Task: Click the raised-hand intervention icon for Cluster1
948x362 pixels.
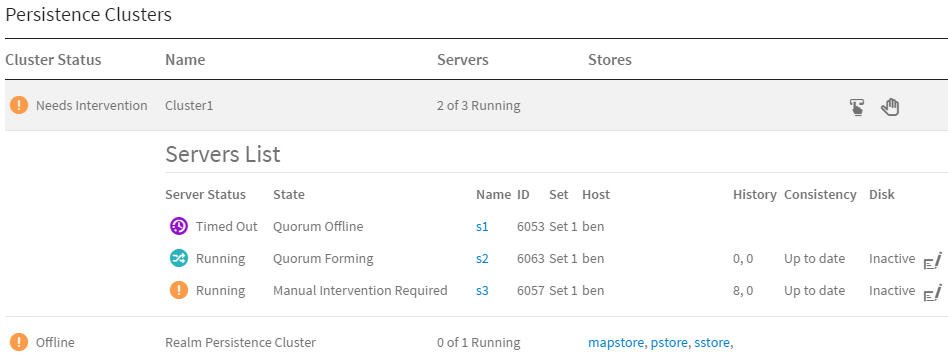Action: pos(890,106)
